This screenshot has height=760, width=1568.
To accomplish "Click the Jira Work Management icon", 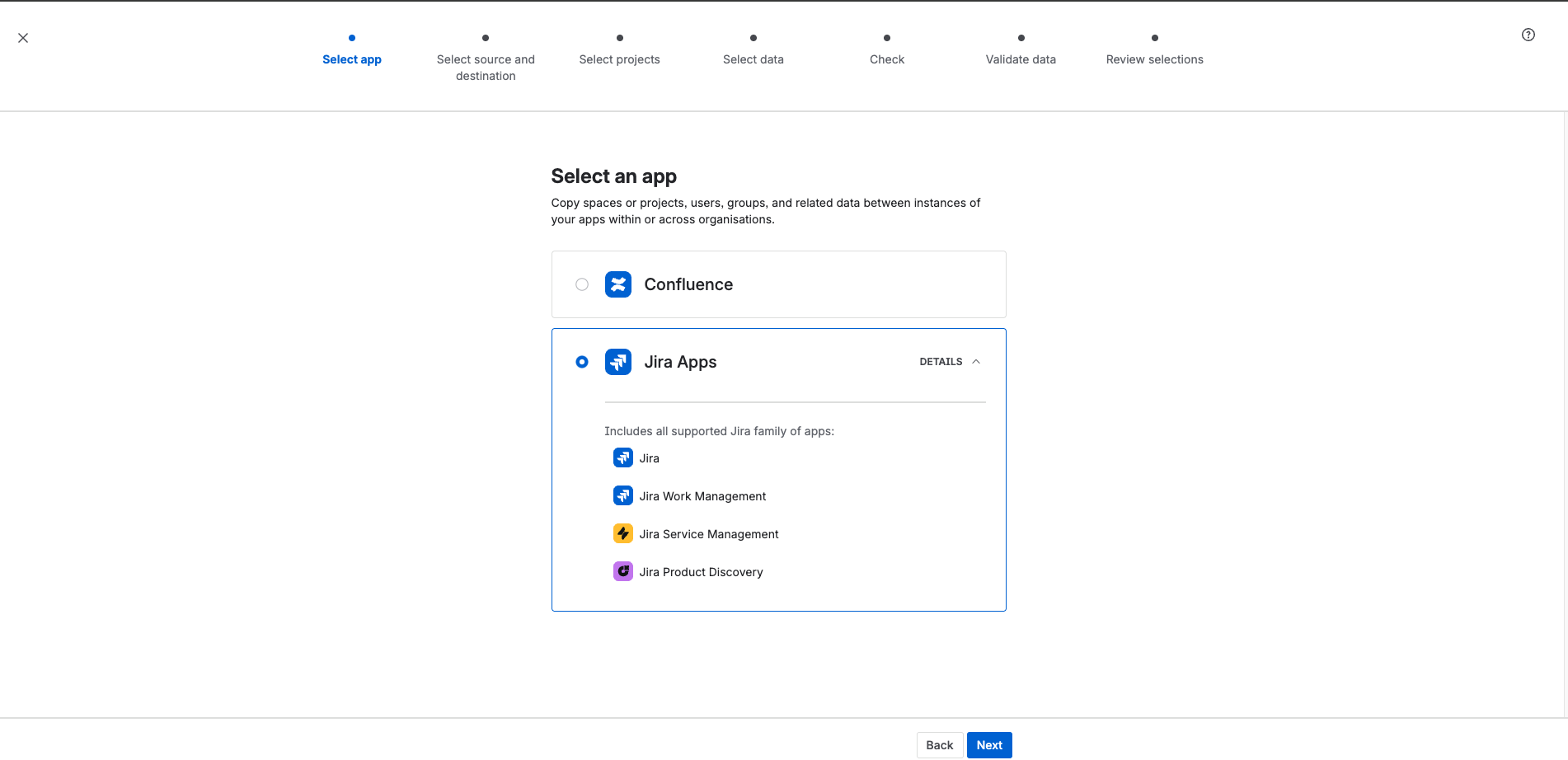I will point(622,495).
